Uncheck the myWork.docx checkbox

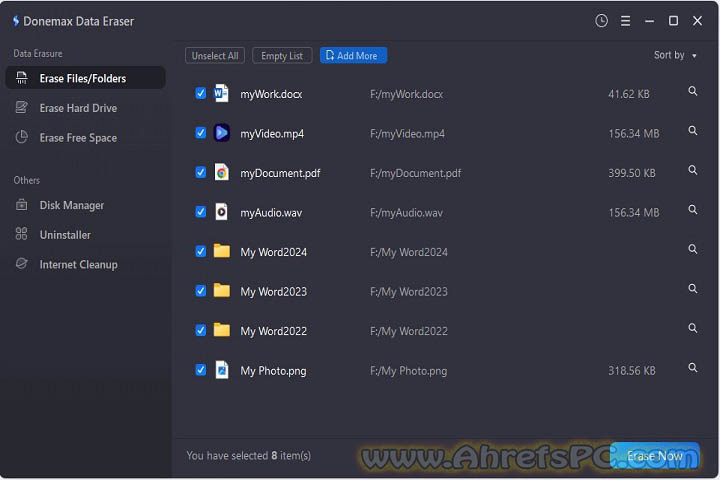coord(201,93)
